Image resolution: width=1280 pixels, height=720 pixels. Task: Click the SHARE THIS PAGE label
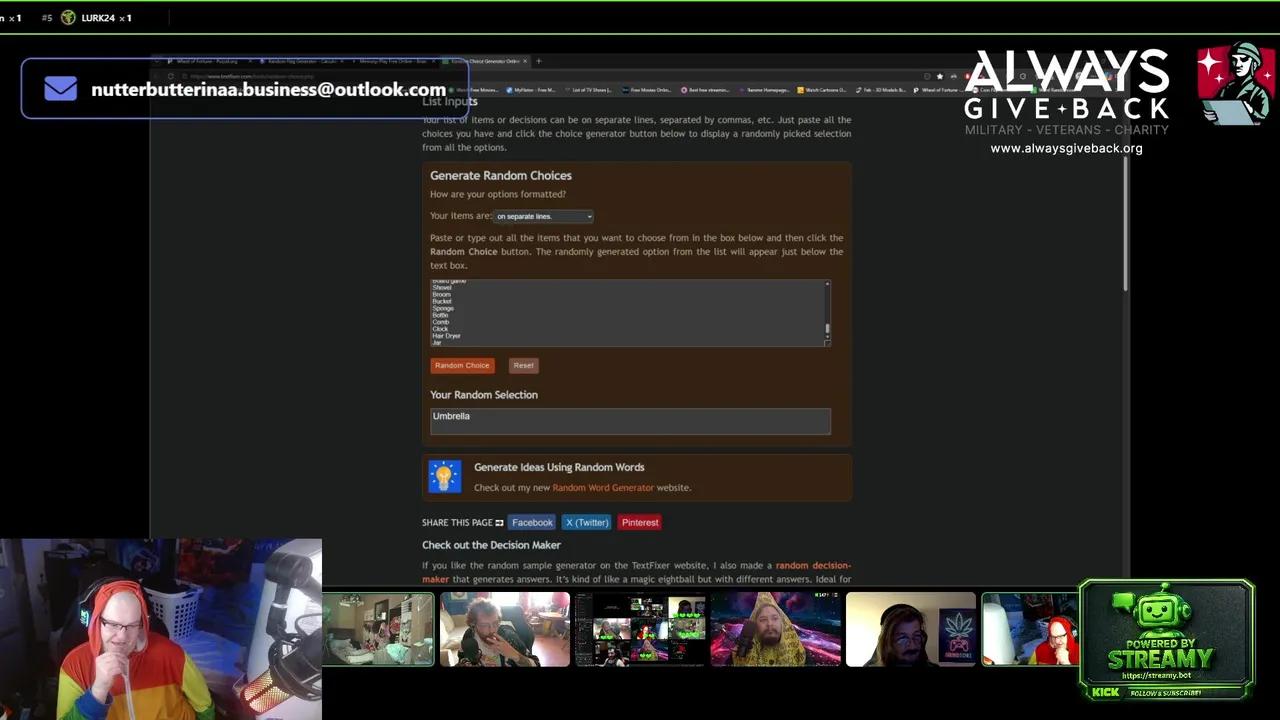pos(457,522)
